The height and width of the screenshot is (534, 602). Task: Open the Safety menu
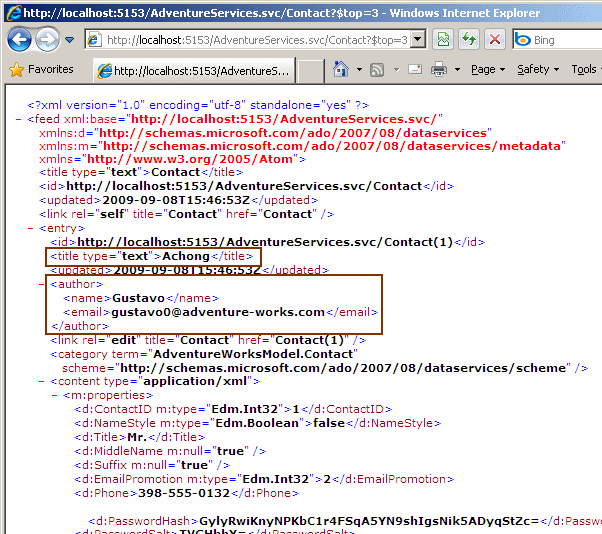537,70
